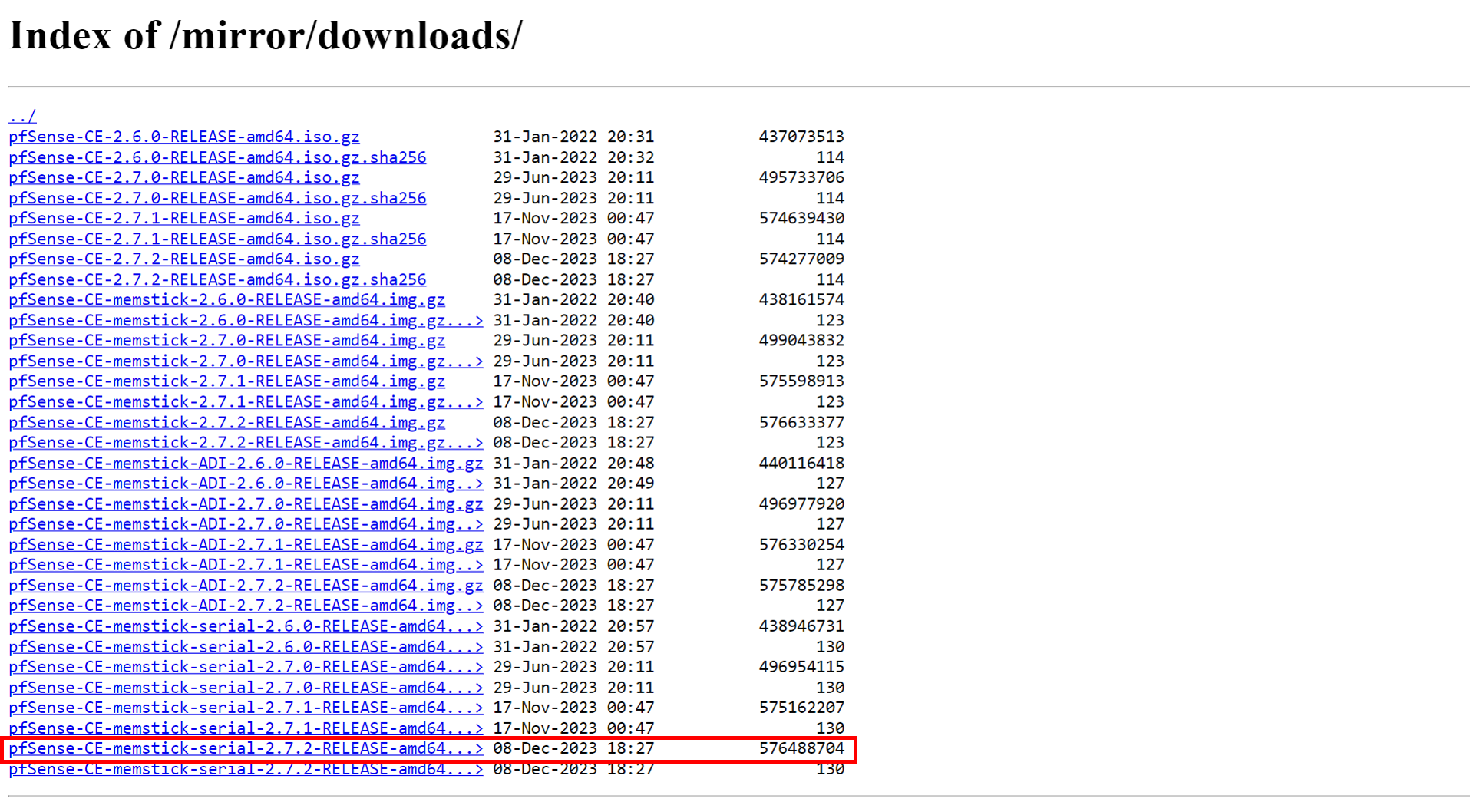
Task: Select the file size 495733706
Action: pyautogui.click(x=801, y=177)
